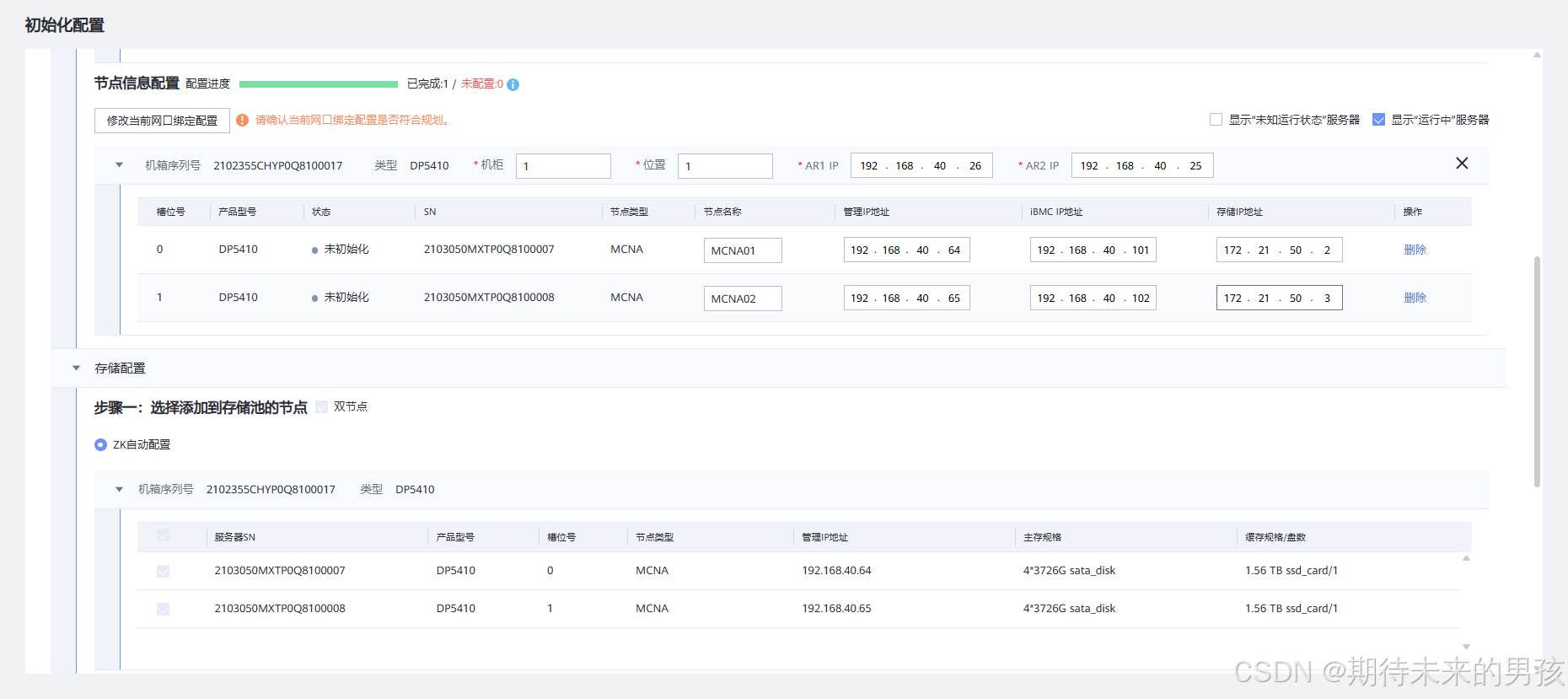Toggle select-all checkbox in 服务器SN header
The image size is (1568, 699).
coord(163,535)
